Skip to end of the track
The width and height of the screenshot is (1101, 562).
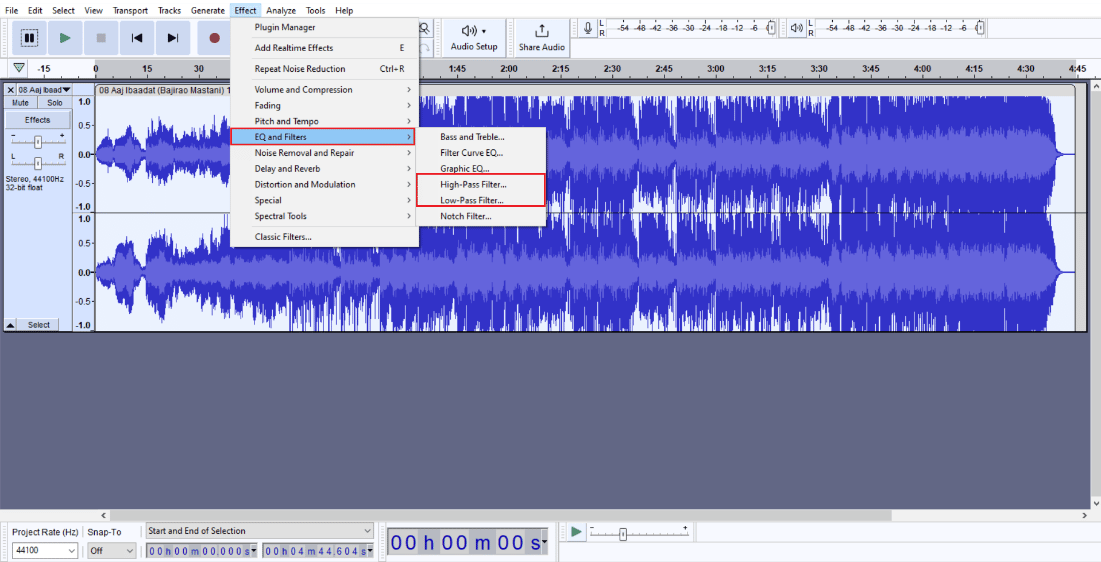[173, 38]
